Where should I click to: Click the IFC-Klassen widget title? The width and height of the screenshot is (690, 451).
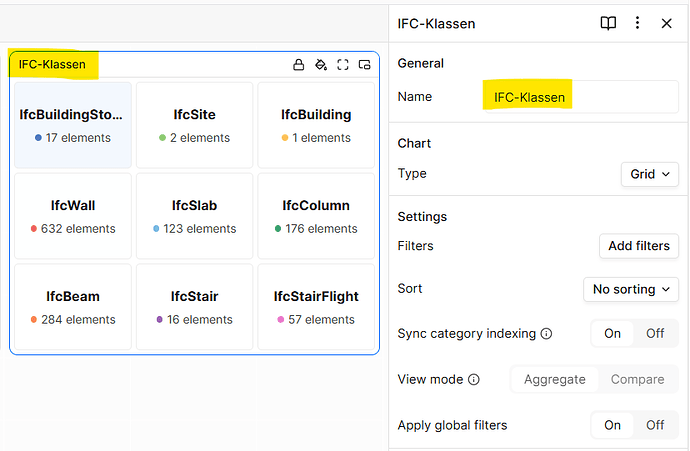pyautogui.click(x=52, y=65)
